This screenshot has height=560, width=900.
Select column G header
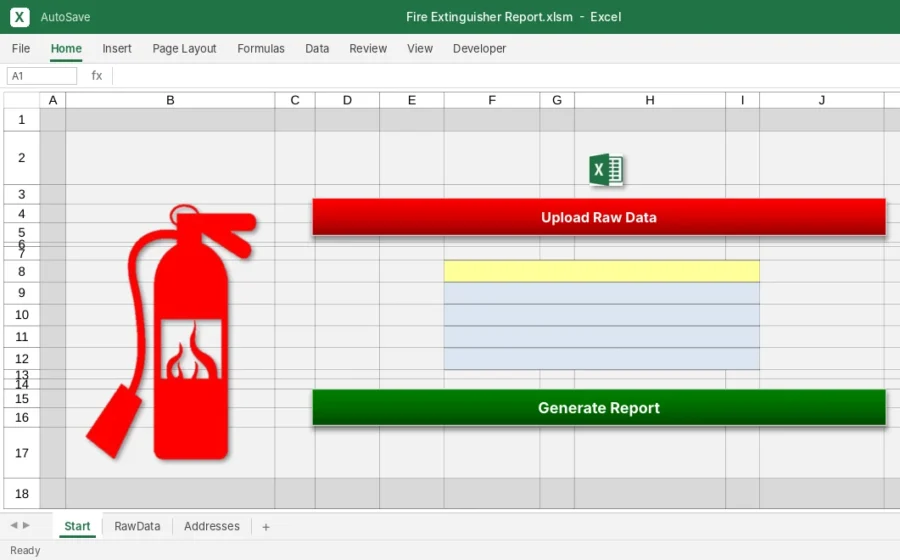pyautogui.click(x=557, y=100)
